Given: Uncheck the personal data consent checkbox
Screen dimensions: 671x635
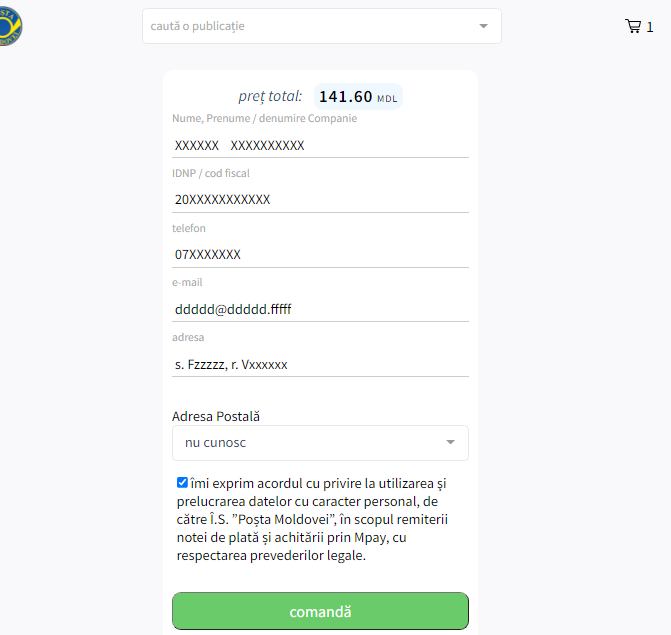Looking at the screenshot, I should [x=182, y=483].
